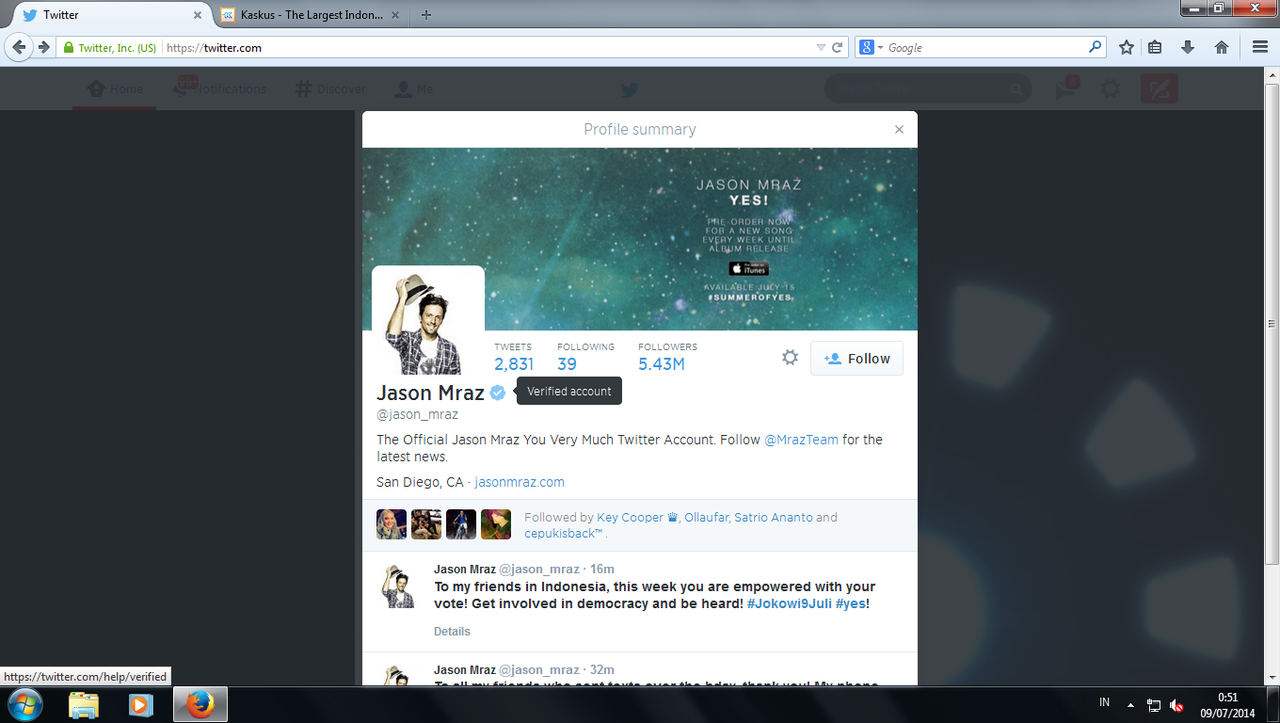Click the muted volume tray icon
The width and height of the screenshot is (1280, 723).
pos(1177,705)
